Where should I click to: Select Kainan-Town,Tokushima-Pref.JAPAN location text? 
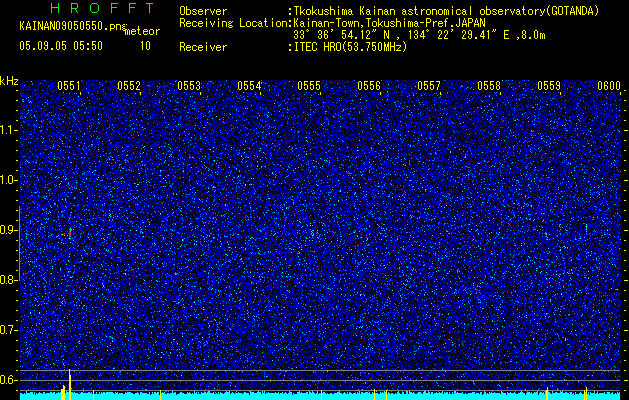[389, 23]
